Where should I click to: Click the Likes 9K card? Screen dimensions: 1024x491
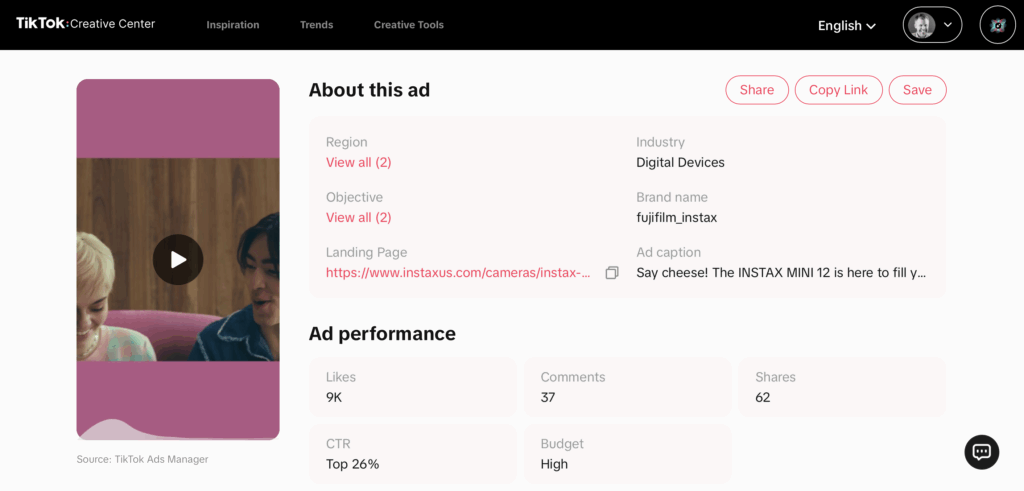[x=412, y=387]
